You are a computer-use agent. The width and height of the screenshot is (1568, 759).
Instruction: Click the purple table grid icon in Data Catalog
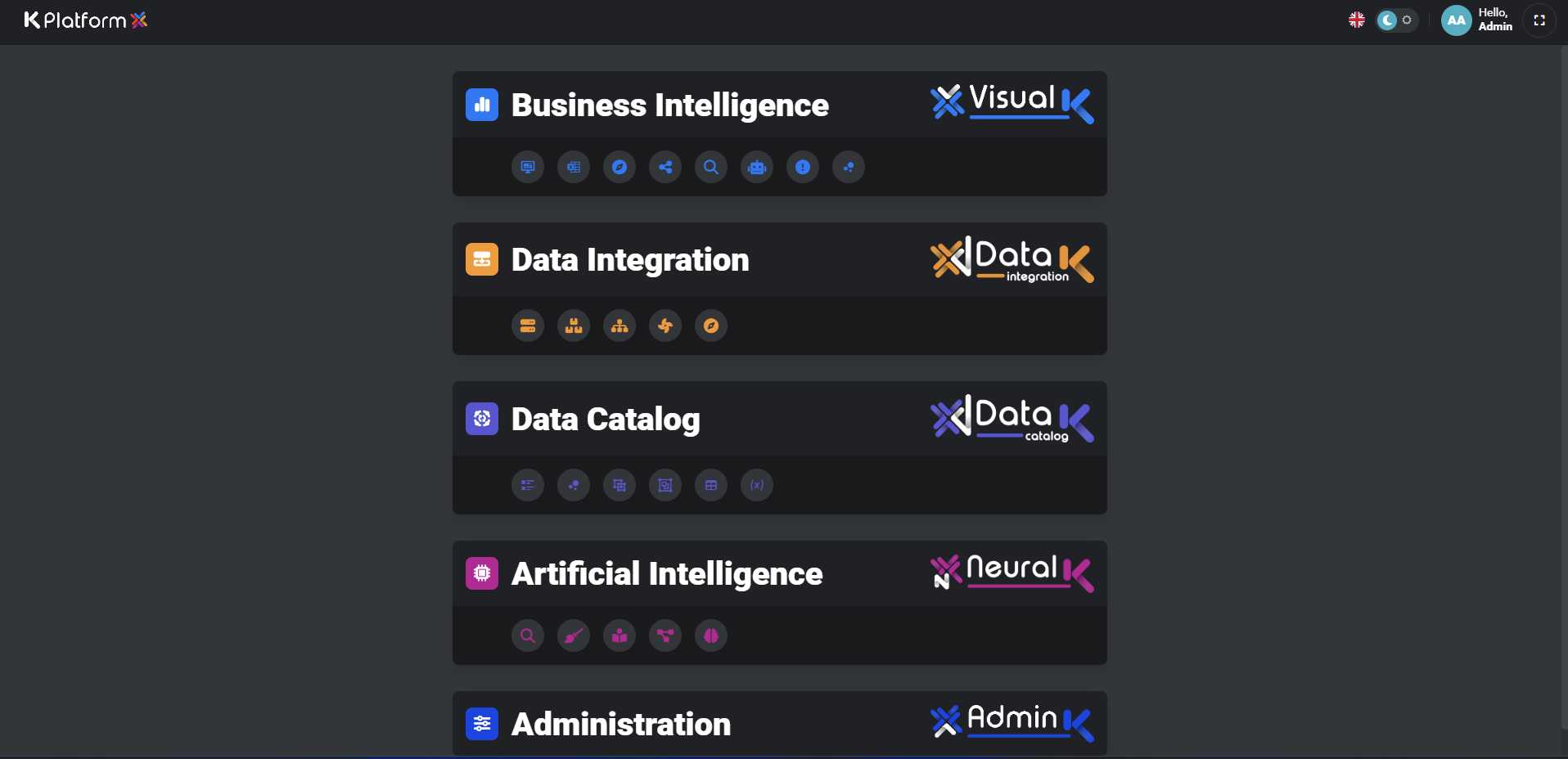point(711,485)
